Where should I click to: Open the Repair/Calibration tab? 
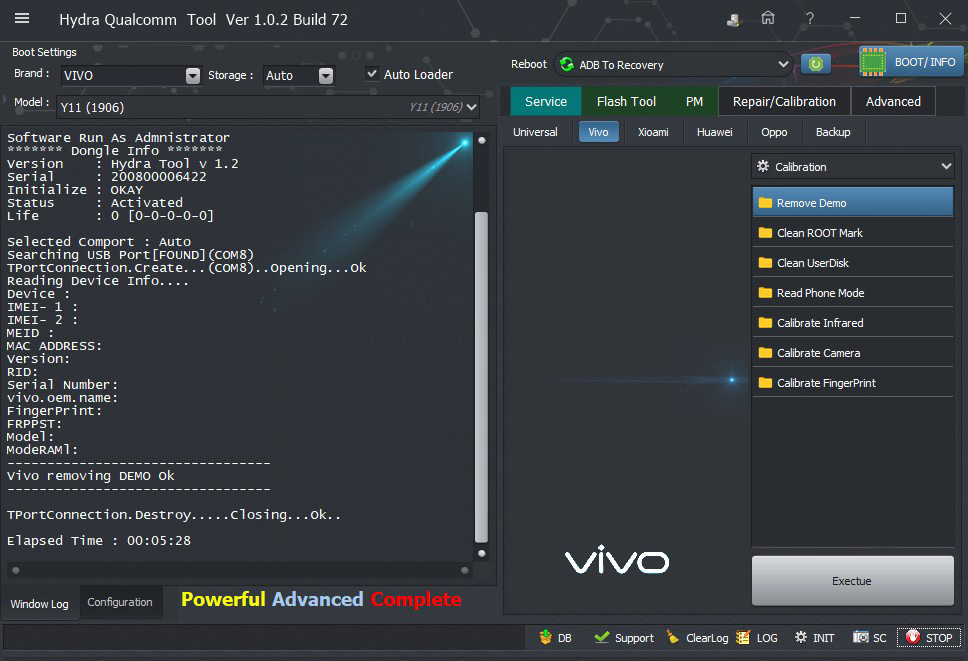coord(784,101)
